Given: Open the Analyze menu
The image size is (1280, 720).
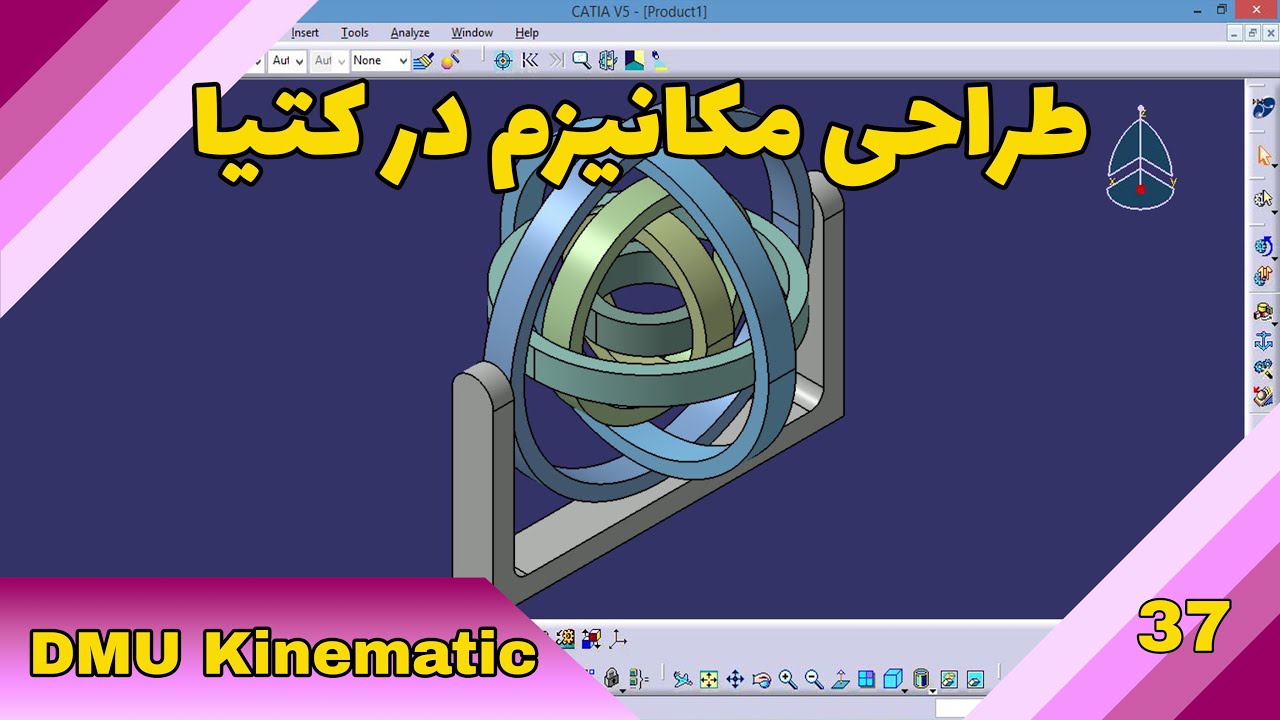Looking at the screenshot, I should click(x=410, y=33).
